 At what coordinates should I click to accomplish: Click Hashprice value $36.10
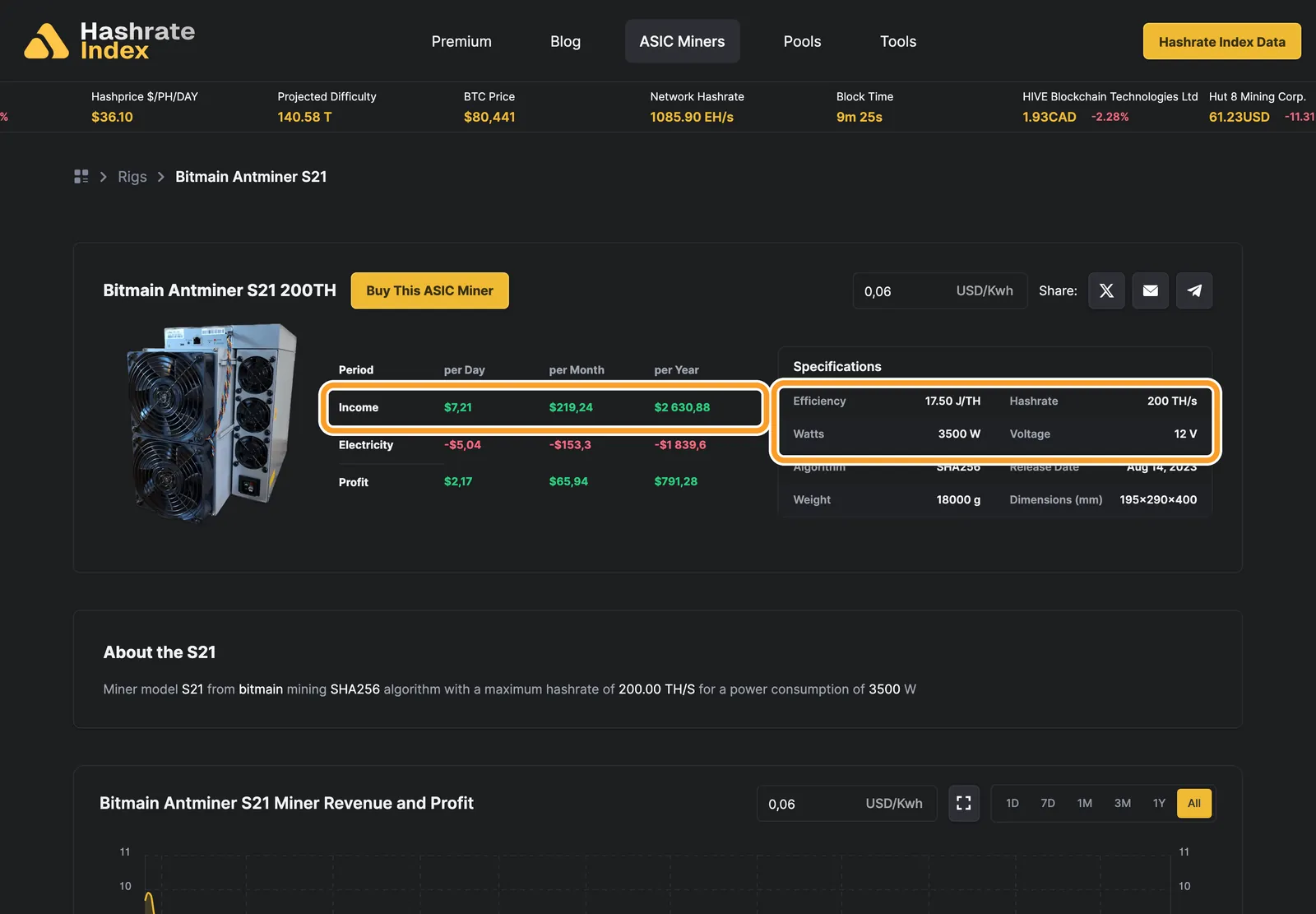click(x=112, y=117)
